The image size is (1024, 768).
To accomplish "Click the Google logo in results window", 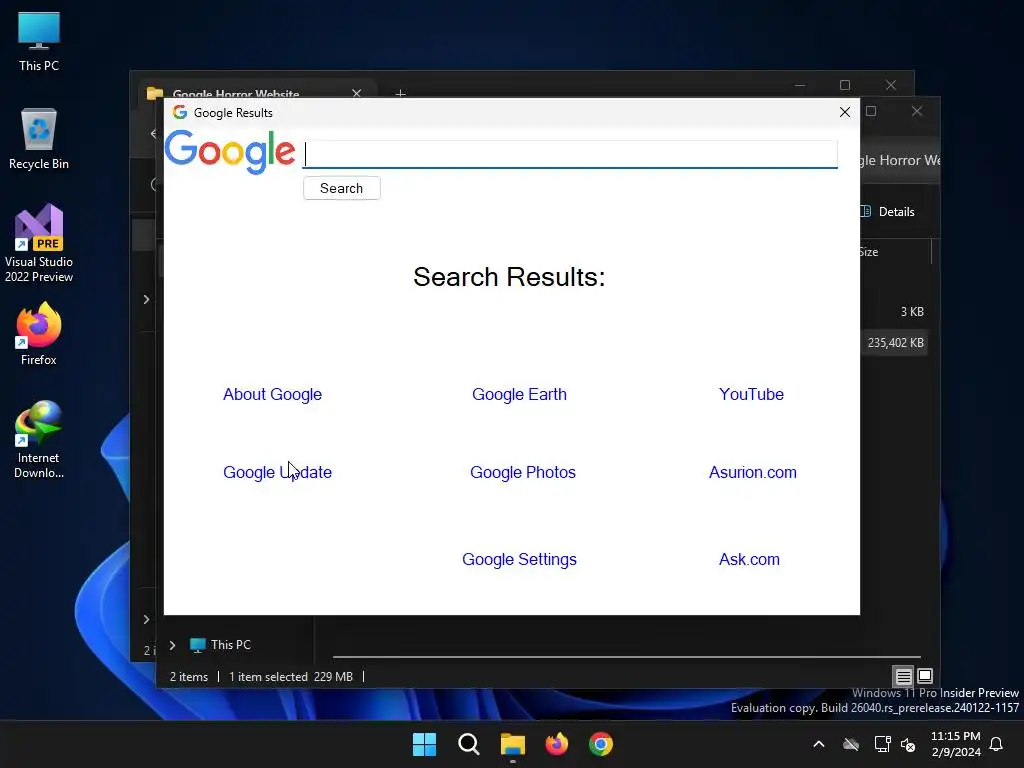I will coord(230,152).
